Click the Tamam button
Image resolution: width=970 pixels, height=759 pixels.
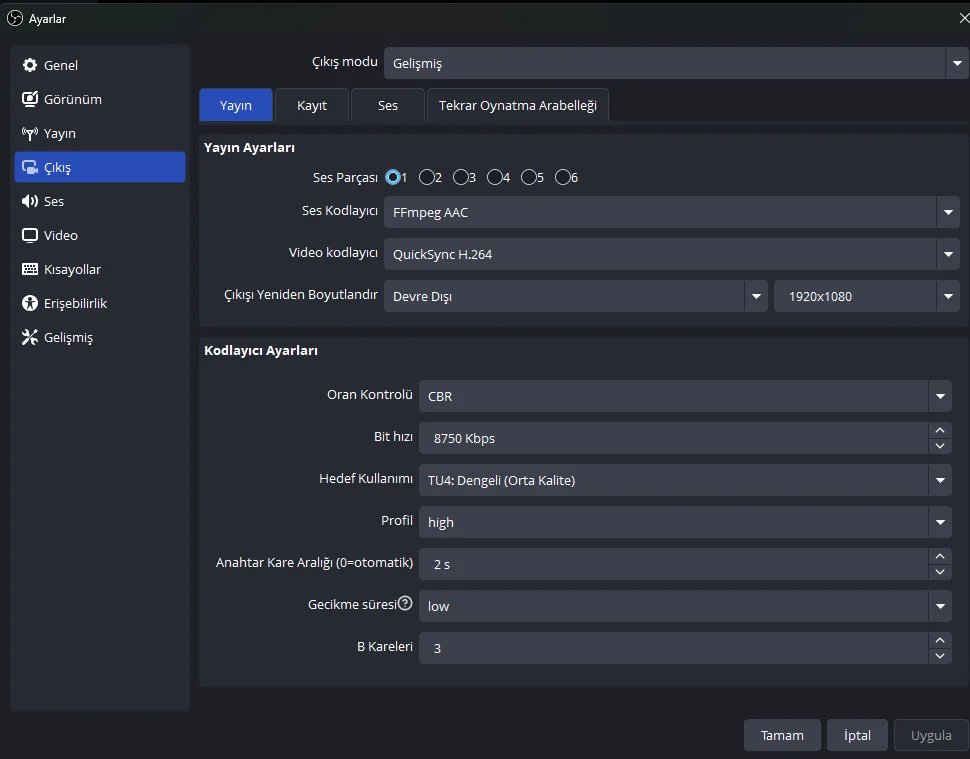pos(782,735)
